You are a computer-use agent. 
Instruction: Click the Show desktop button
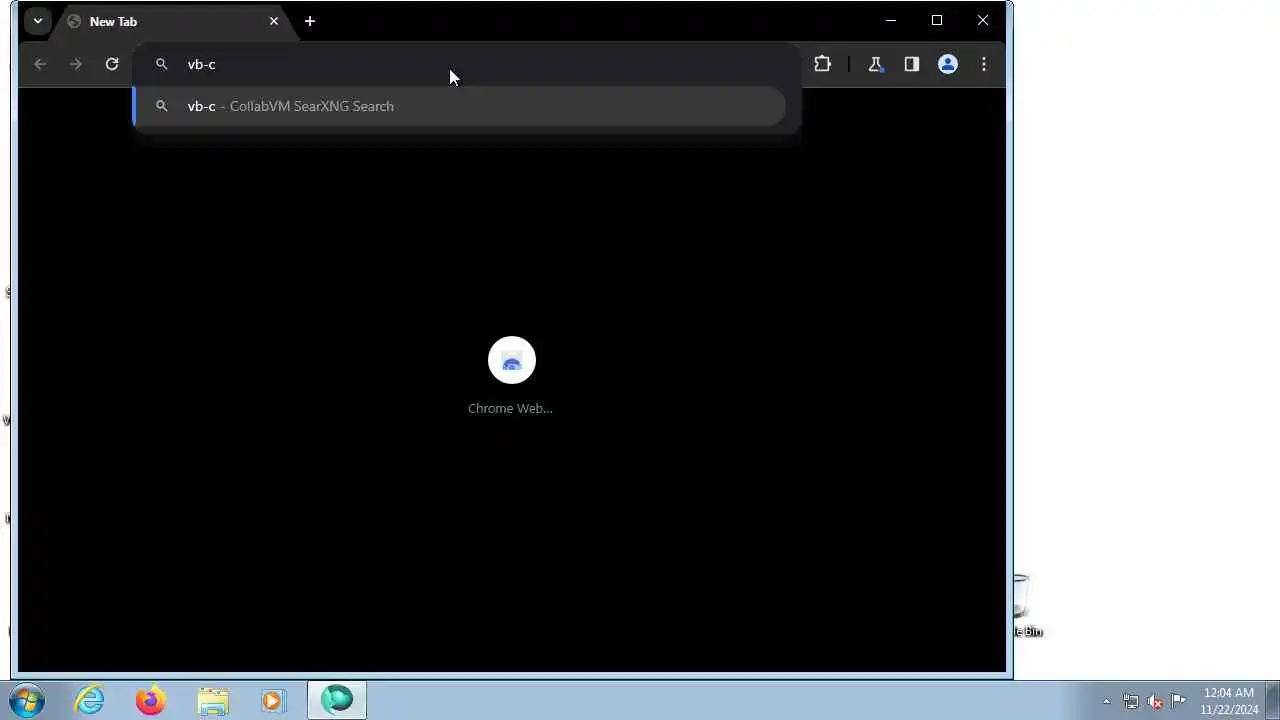[x=1273, y=700]
